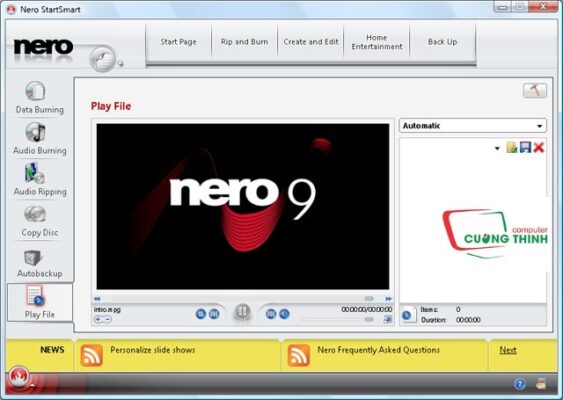Open Personalize slide shows news item
This screenshot has height=400, width=563.
153,350
